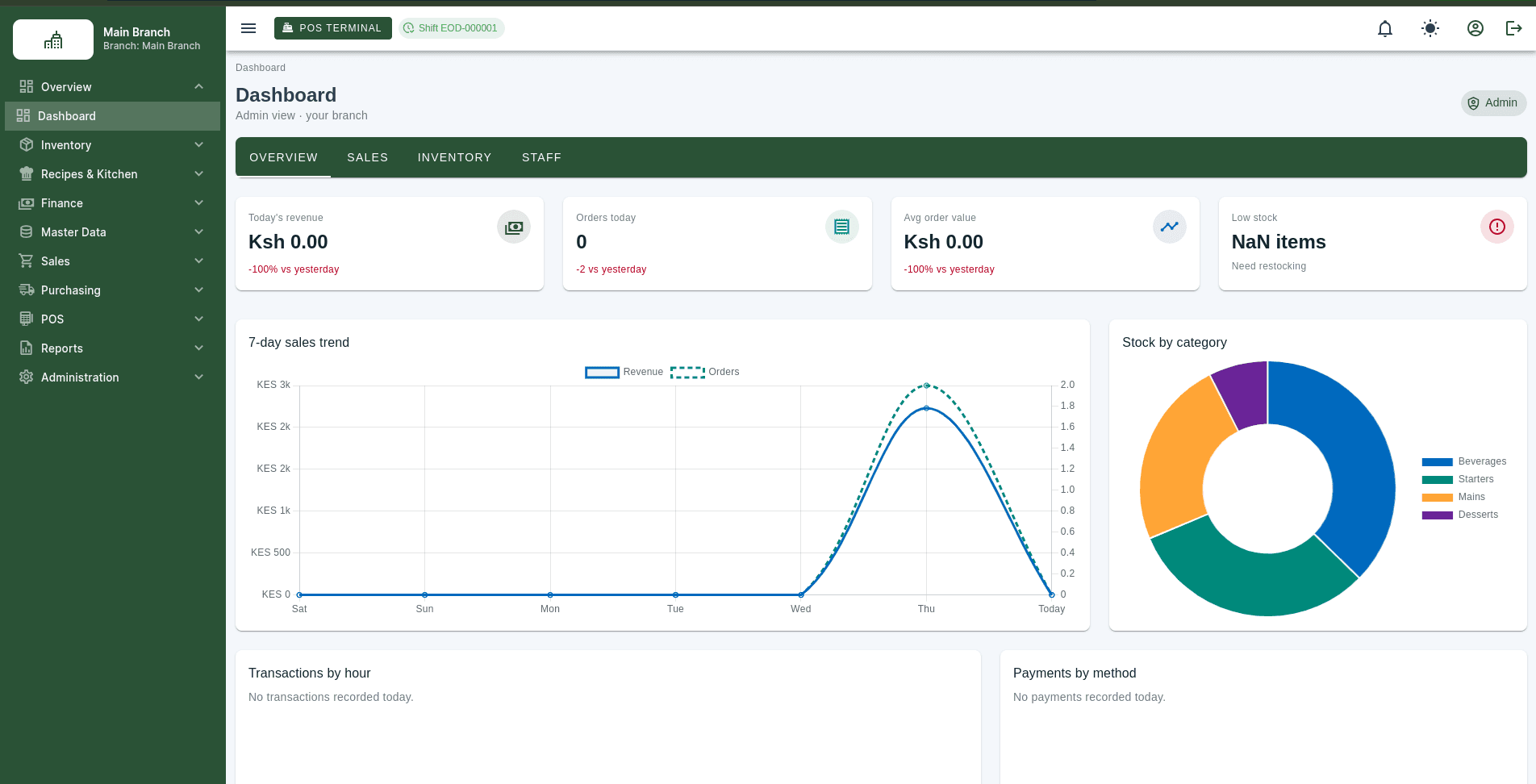Open Dashboard in the sidebar
The height and width of the screenshot is (784, 1536).
(112, 116)
